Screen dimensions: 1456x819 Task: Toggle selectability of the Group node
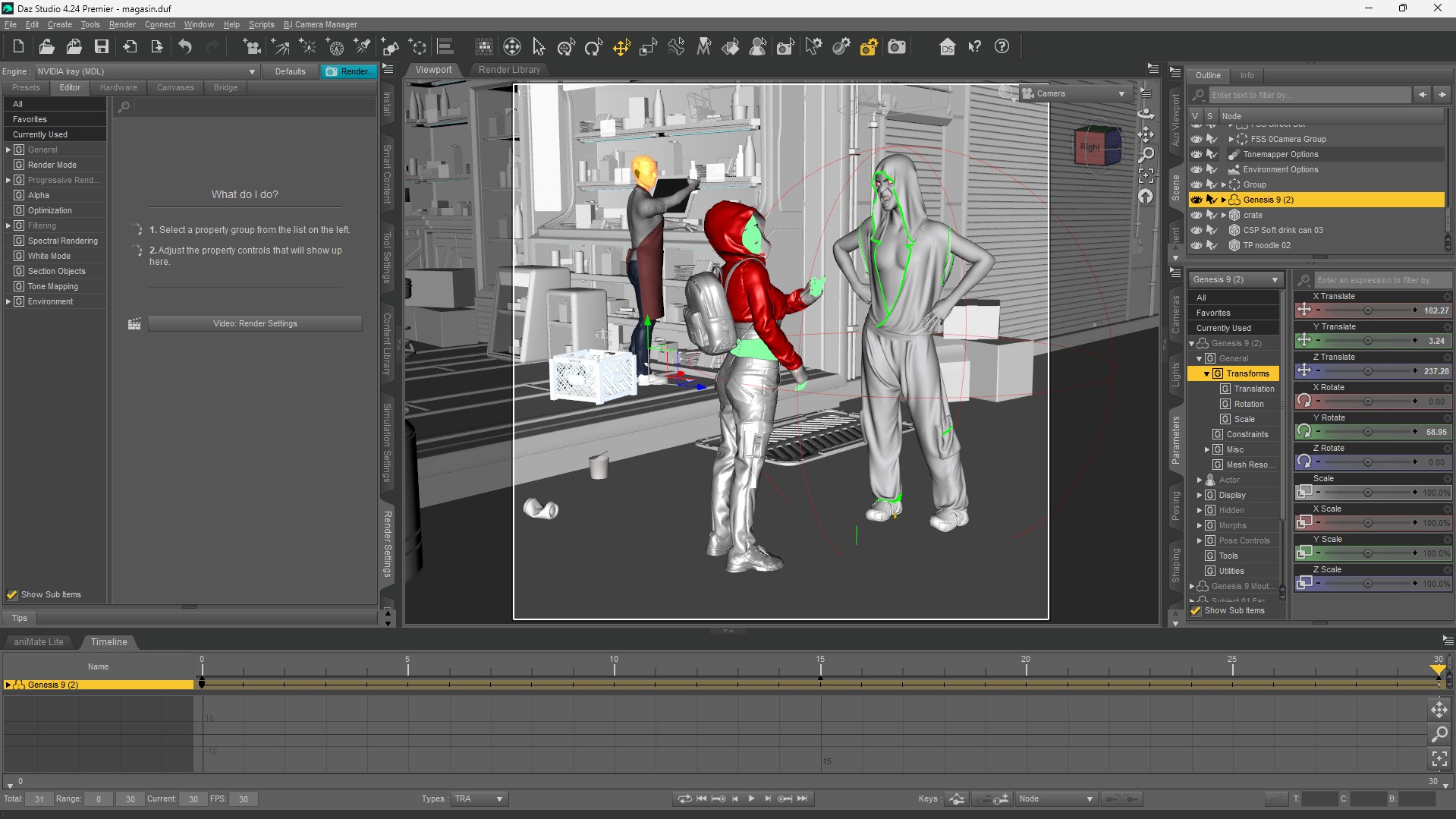click(1212, 185)
